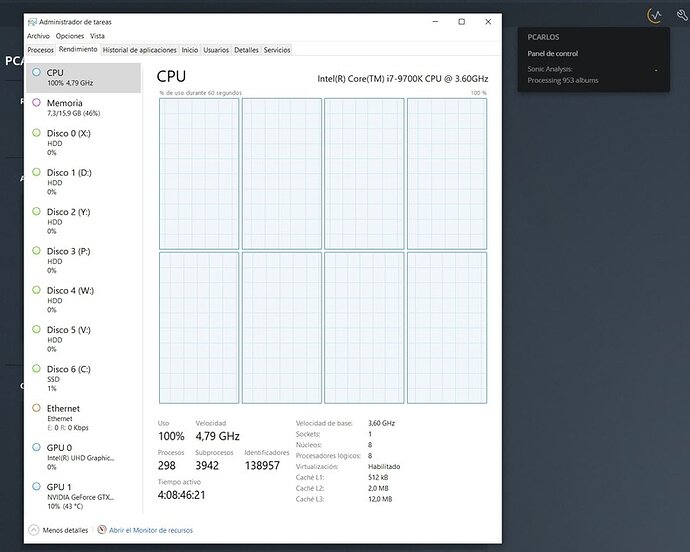Click Abrir el Monitor de recursos link

point(151,530)
